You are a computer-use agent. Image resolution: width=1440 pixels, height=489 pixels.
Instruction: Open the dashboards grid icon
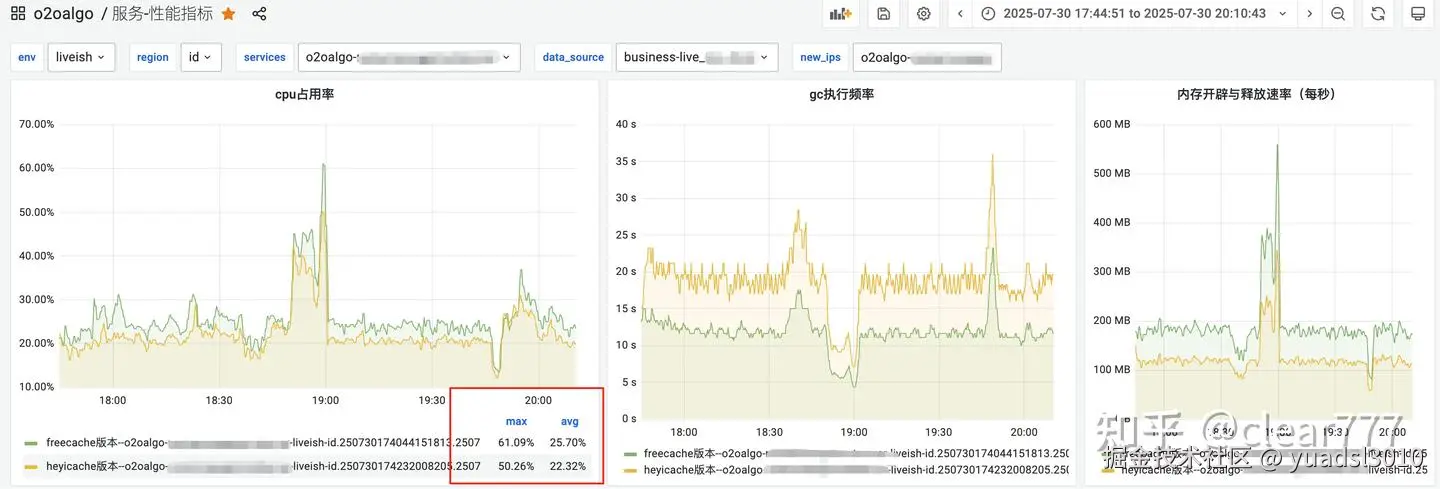click(18, 14)
